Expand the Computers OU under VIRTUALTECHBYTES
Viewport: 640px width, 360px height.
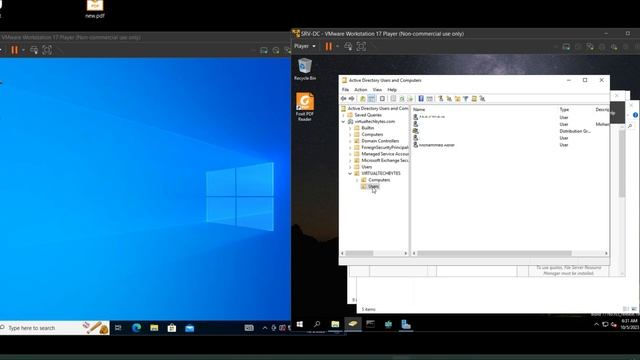point(357,180)
